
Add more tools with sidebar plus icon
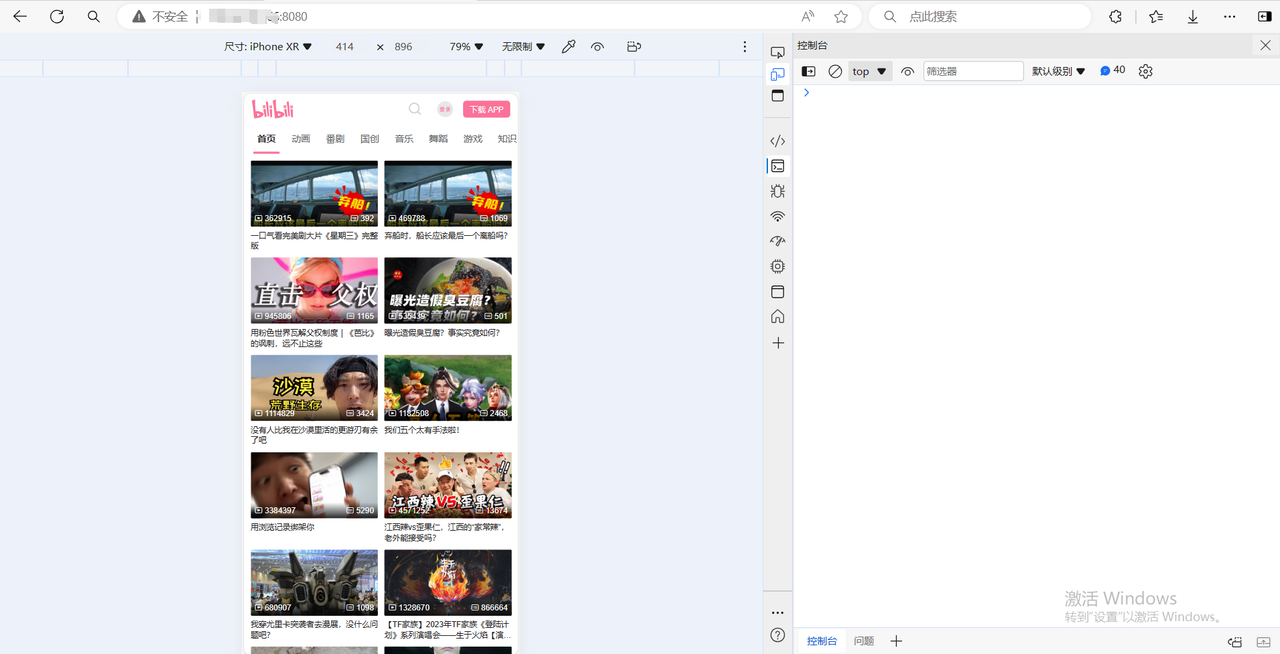click(x=778, y=343)
